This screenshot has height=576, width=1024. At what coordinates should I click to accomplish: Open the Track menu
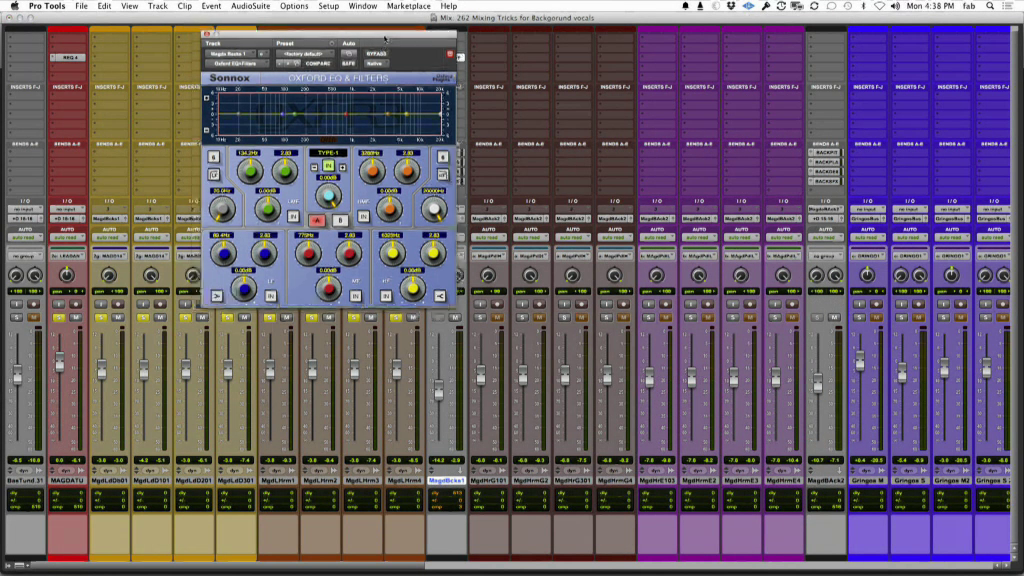pos(157,6)
